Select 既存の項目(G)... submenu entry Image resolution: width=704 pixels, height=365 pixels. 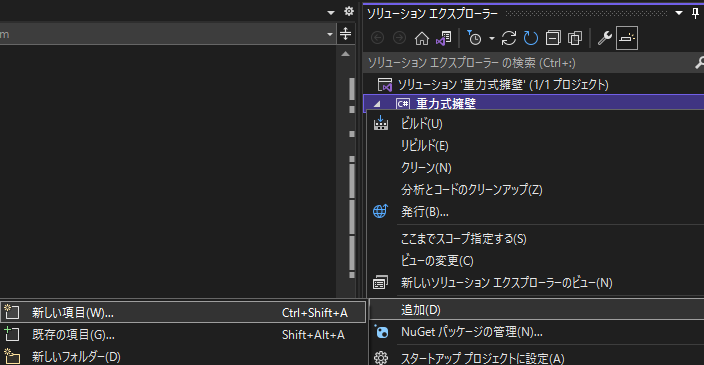pyautogui.click(x=183, y=334)
